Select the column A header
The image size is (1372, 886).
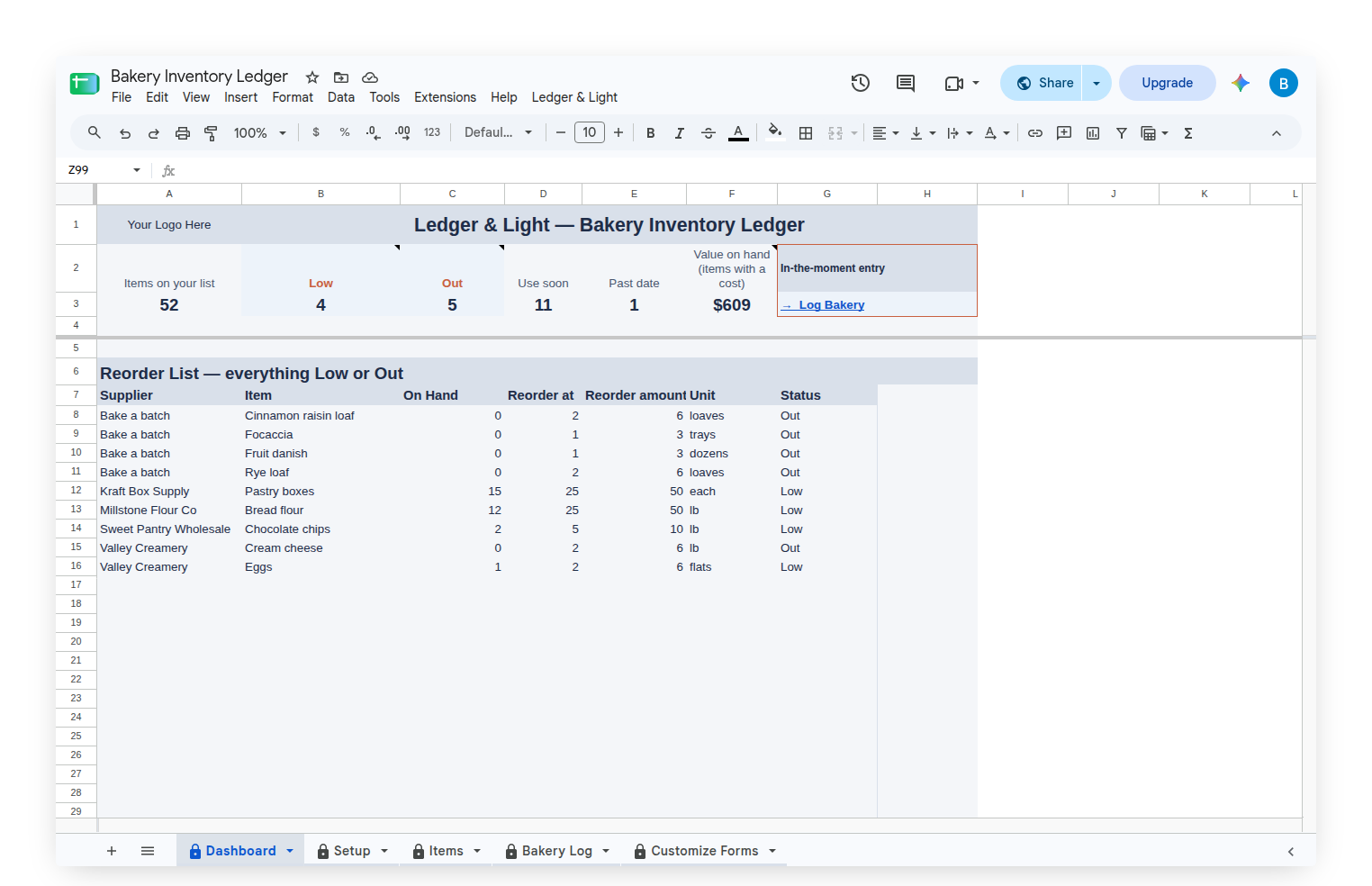pyautogui.click(x=169, y=194)
